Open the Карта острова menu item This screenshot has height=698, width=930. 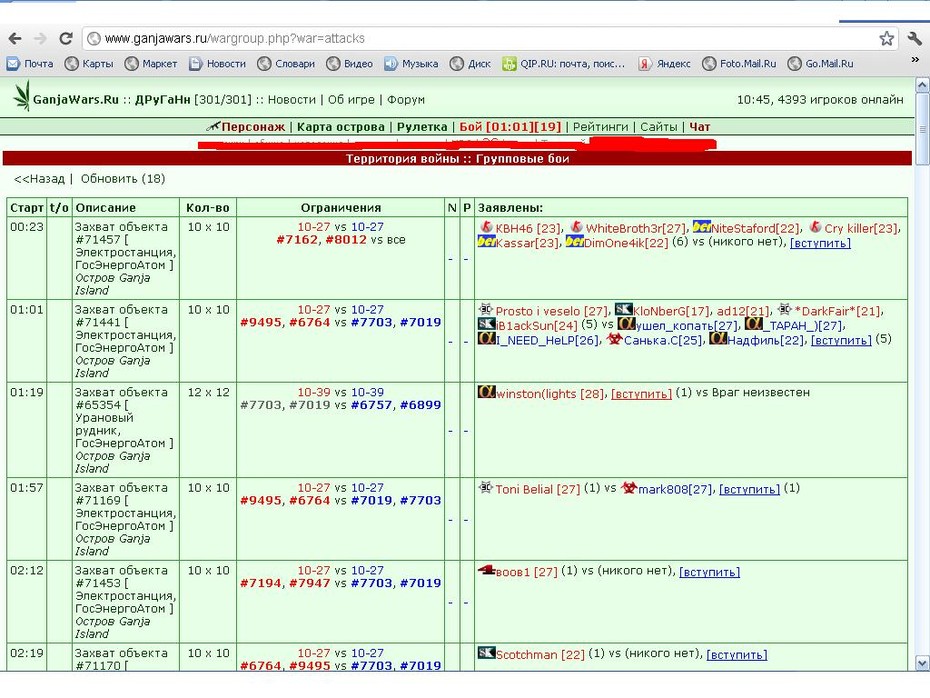tap(340, 126)
